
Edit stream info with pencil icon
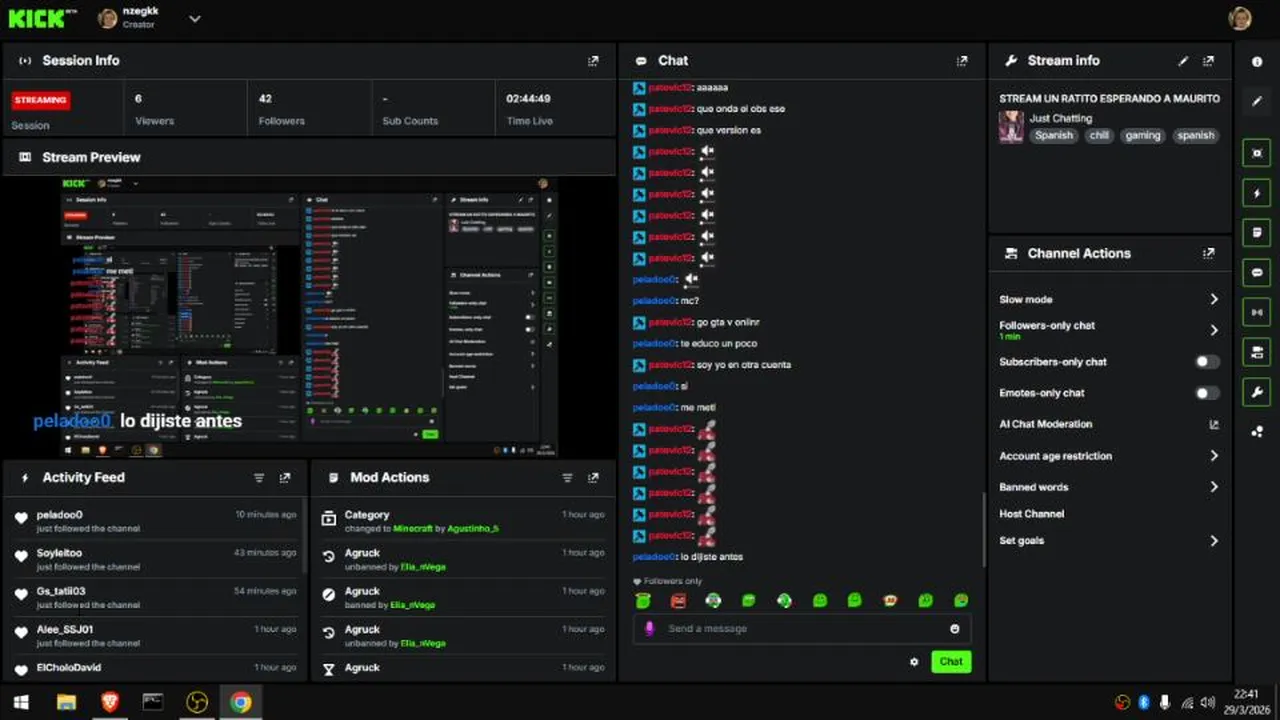click(1183, 61)
